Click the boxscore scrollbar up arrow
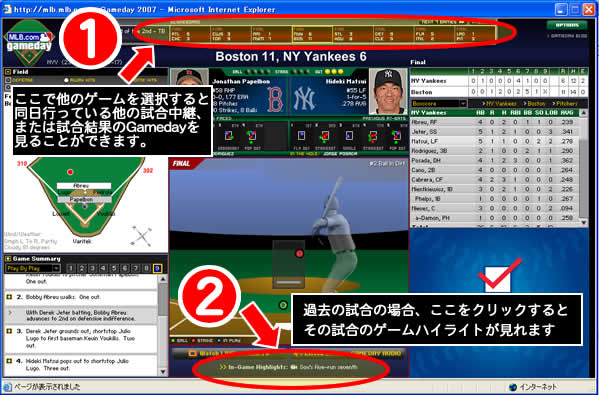 [584, 113]
